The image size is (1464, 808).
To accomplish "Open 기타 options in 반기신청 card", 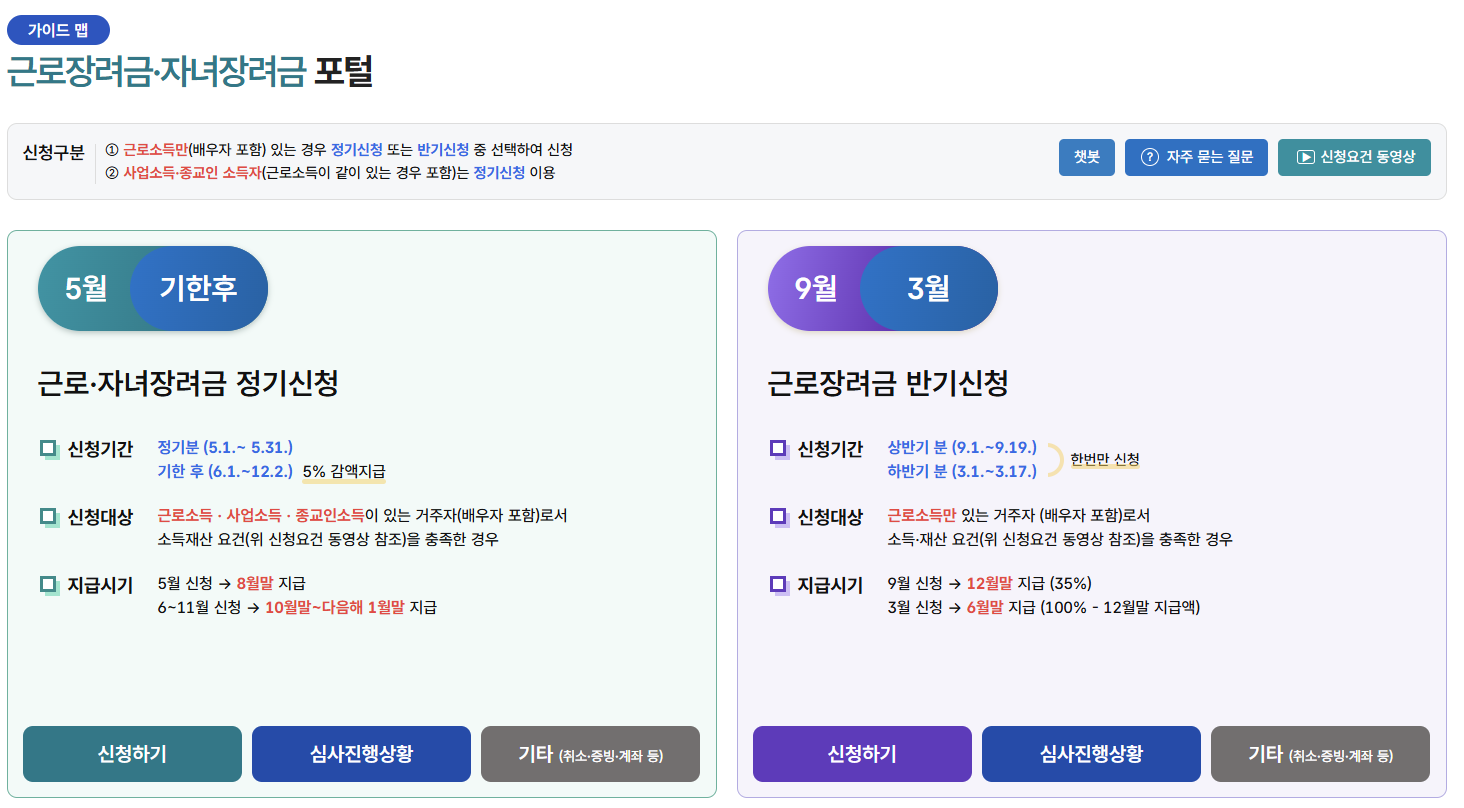I will click(x=1320, y=754).
